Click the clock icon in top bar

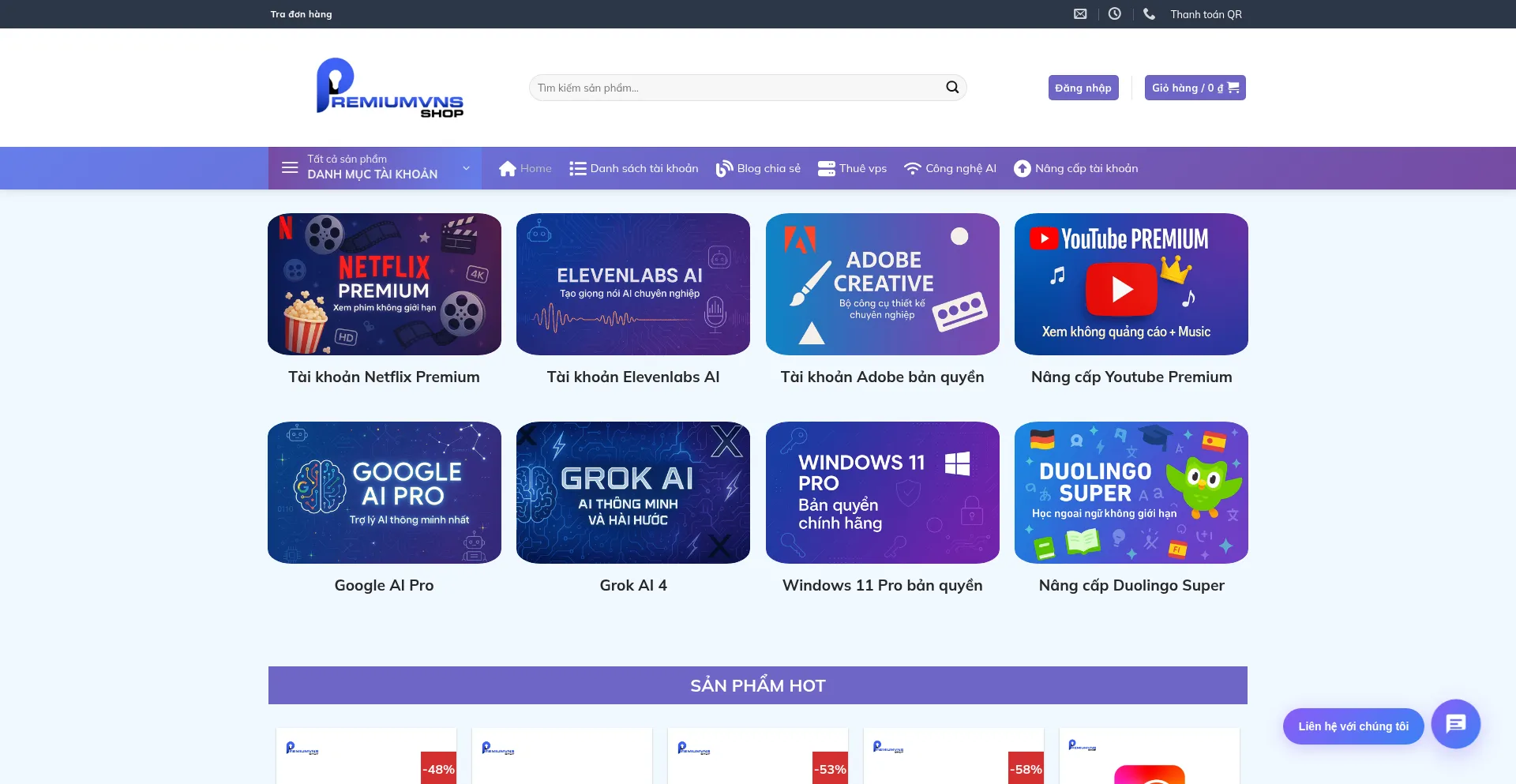click(1114, 14)
